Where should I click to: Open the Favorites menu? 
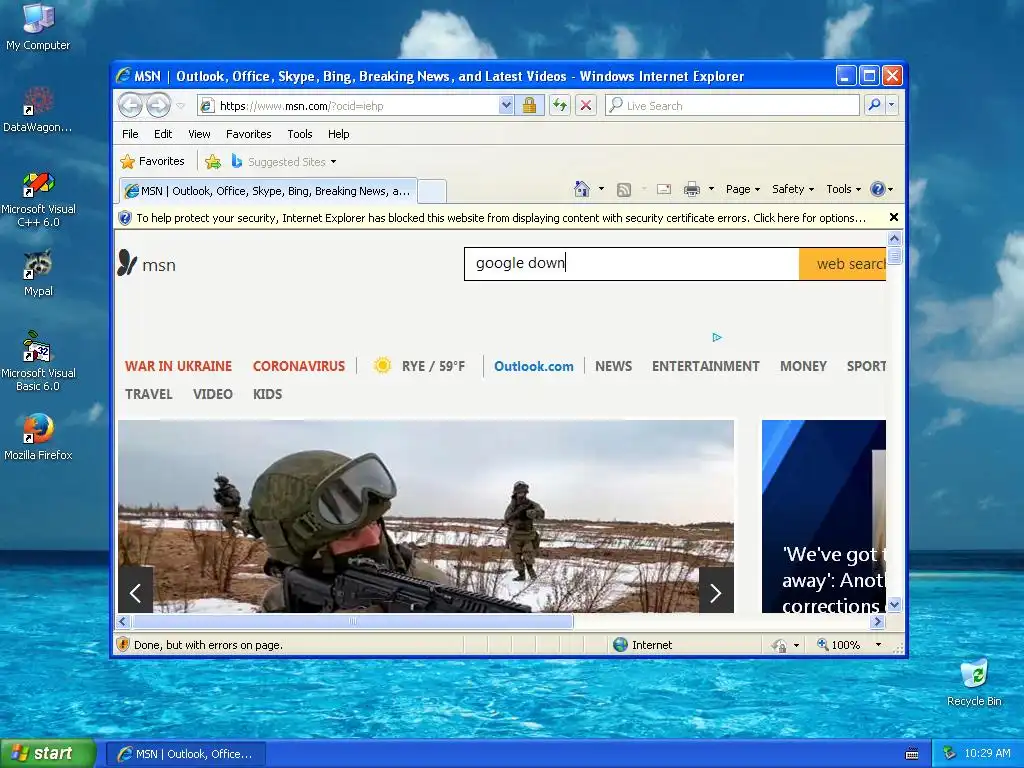click(x=248, y=134)
